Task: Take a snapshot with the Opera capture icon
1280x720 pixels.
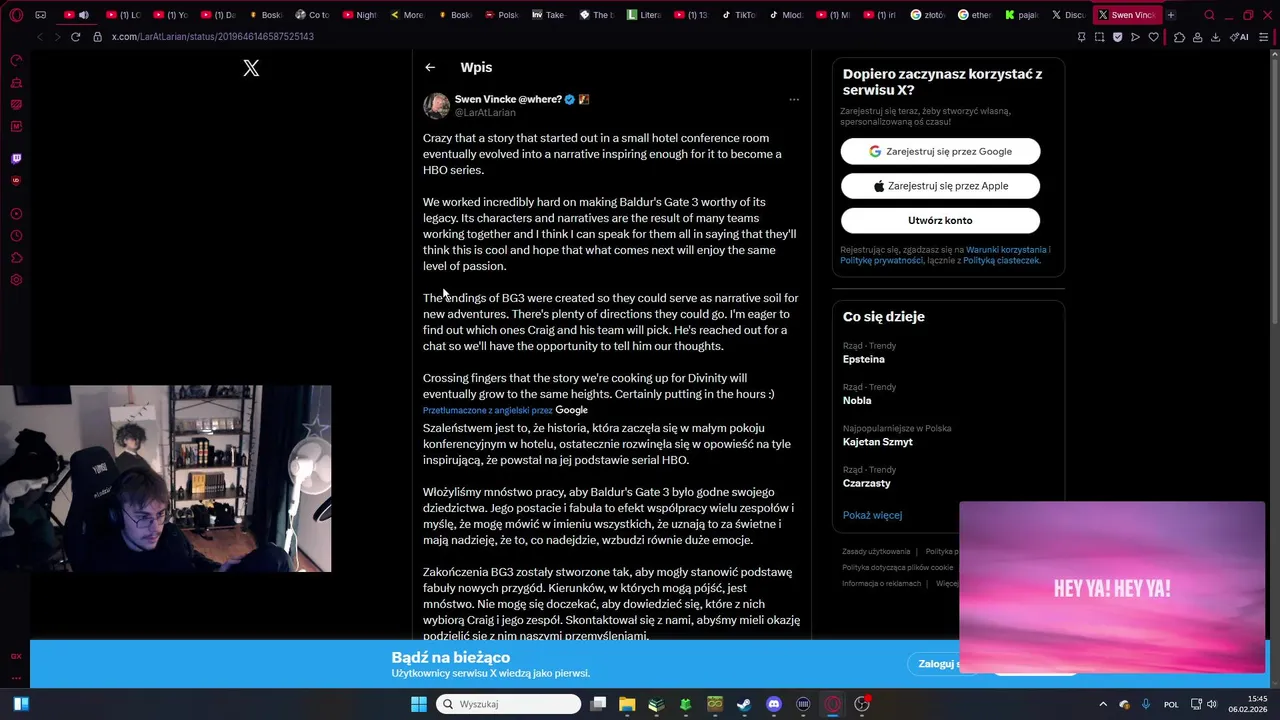Action: pos(1099,37)
